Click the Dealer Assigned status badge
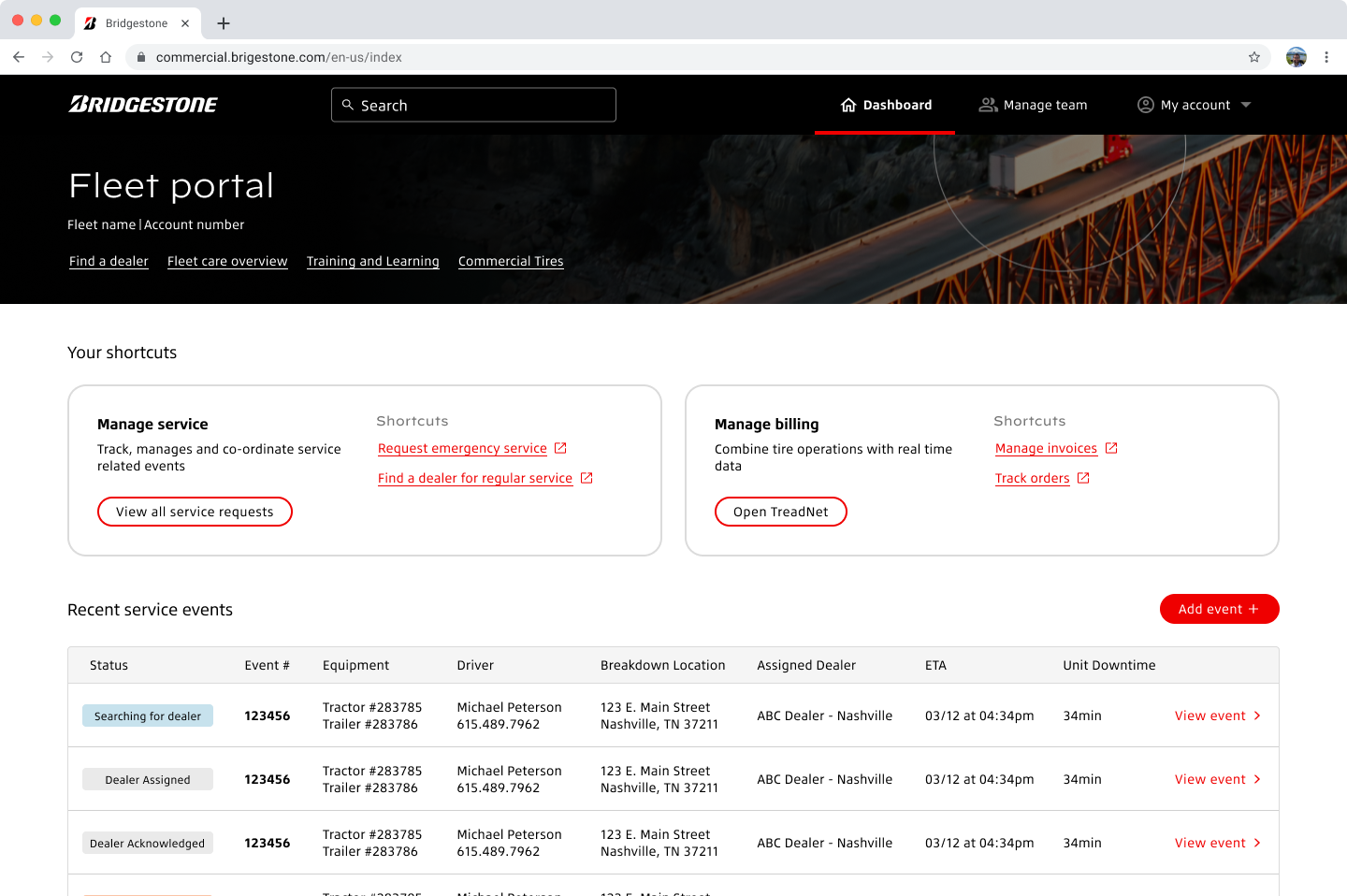 [148, 779]
